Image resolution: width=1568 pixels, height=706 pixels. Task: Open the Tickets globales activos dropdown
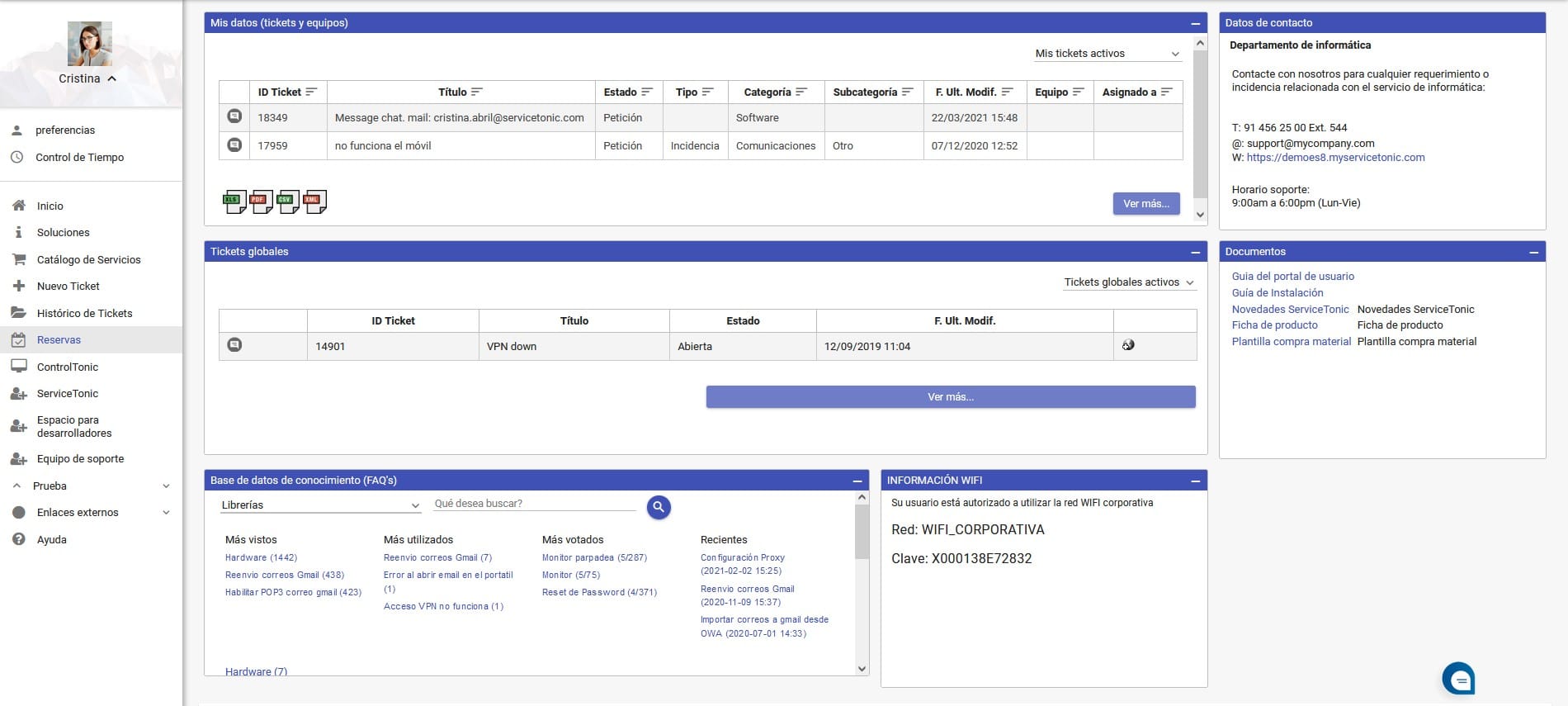coord(1130,282)
